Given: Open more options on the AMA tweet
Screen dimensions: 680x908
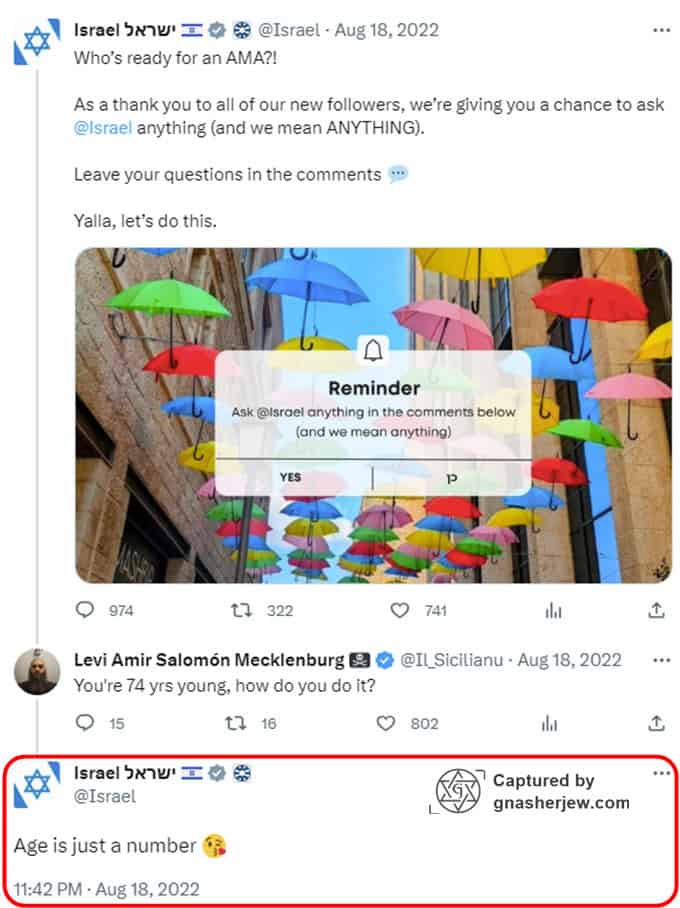Looking at the screenshot, I should pos(661,30).
